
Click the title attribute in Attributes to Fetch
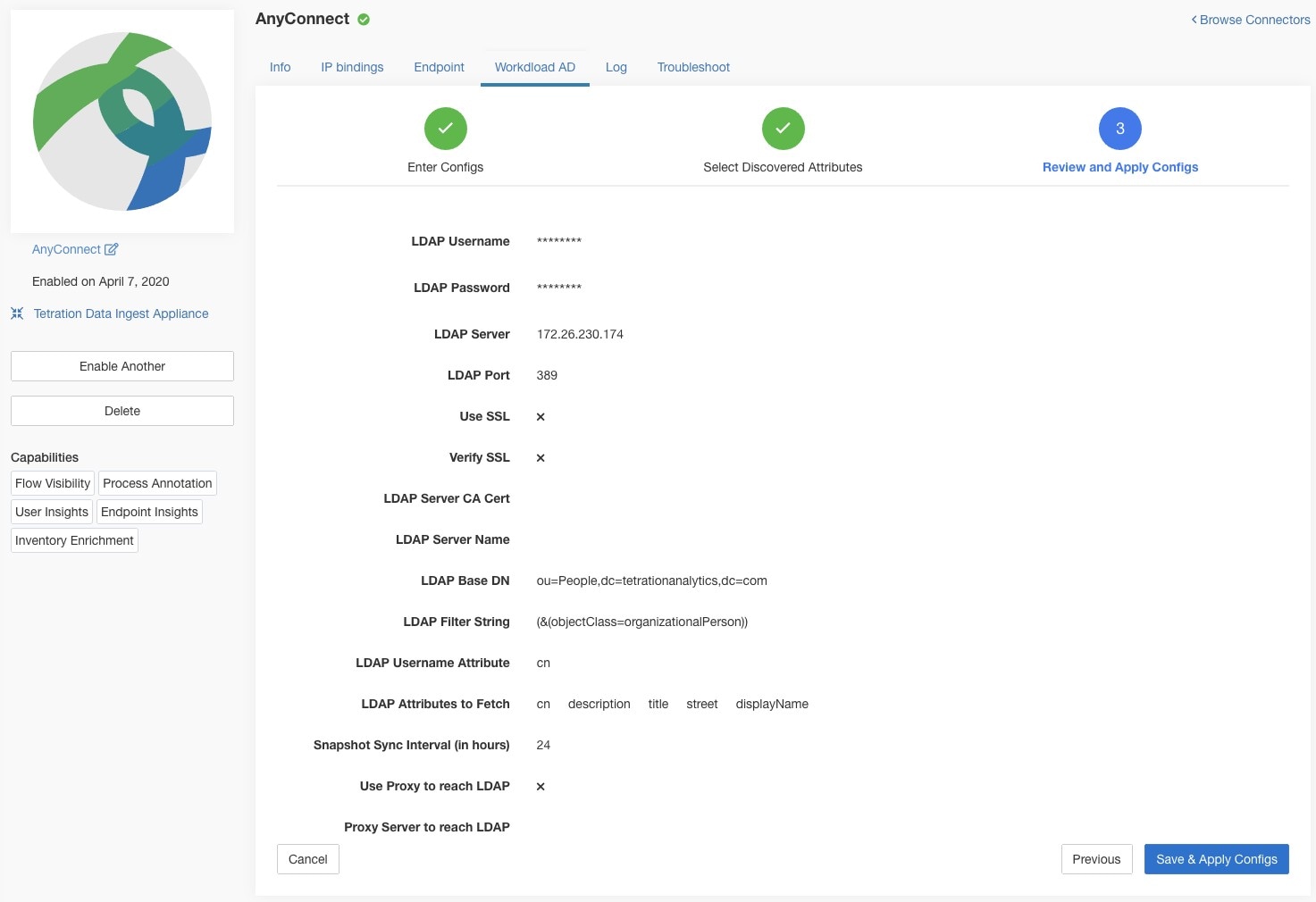658,704
